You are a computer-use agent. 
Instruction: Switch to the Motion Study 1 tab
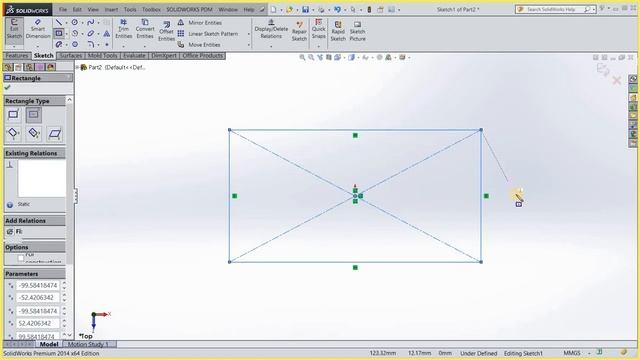point(88,344)
